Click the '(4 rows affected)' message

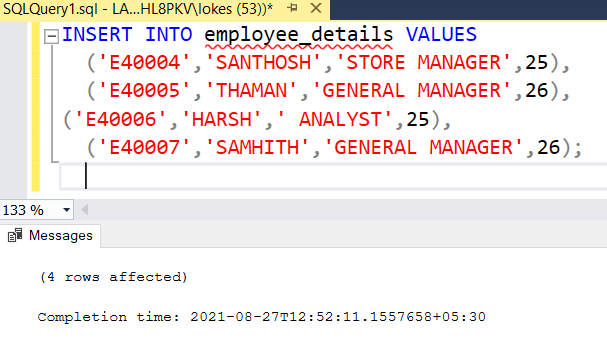click(x=113, y=277)
